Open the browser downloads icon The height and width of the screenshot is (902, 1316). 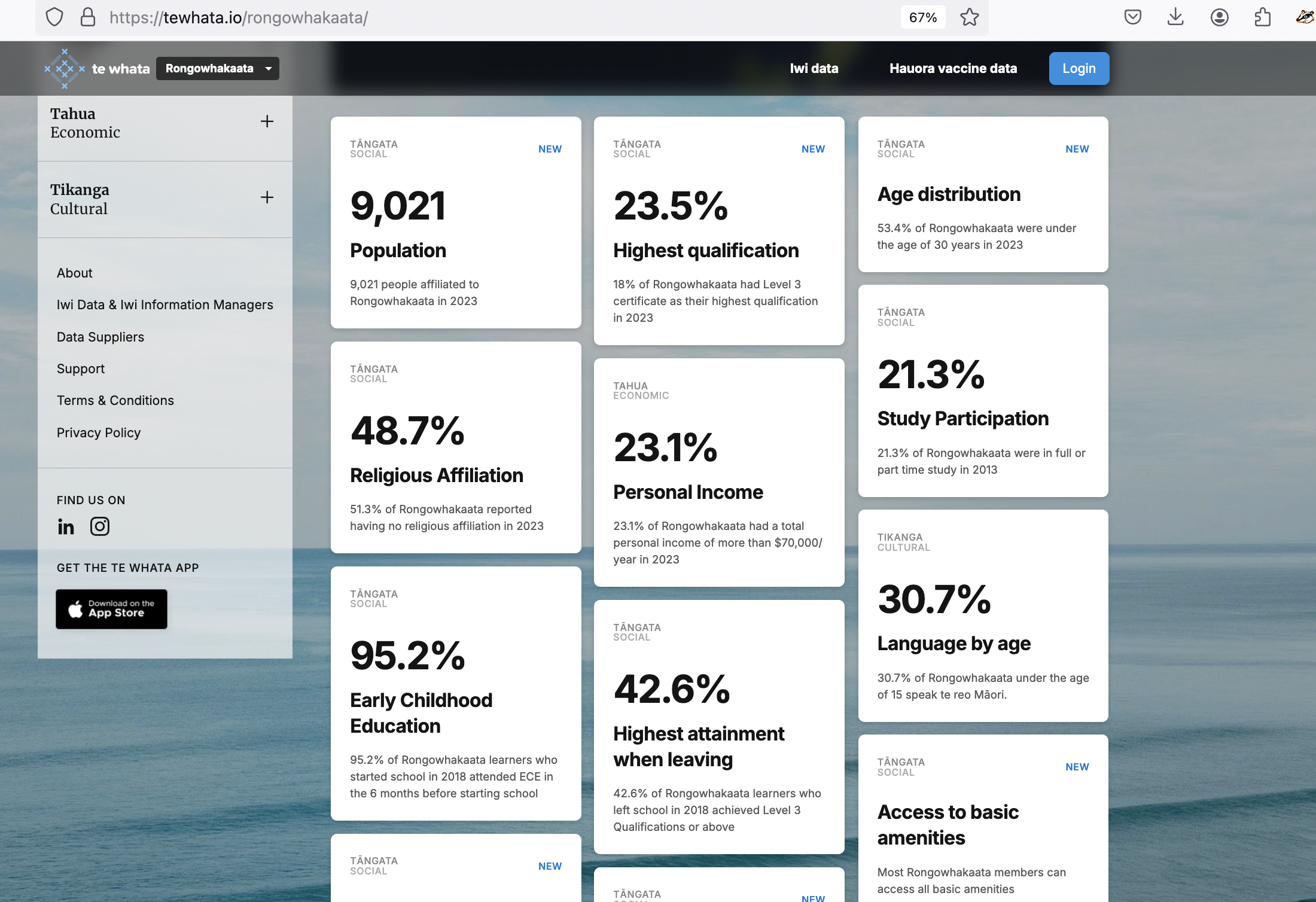coord(1175,17)
